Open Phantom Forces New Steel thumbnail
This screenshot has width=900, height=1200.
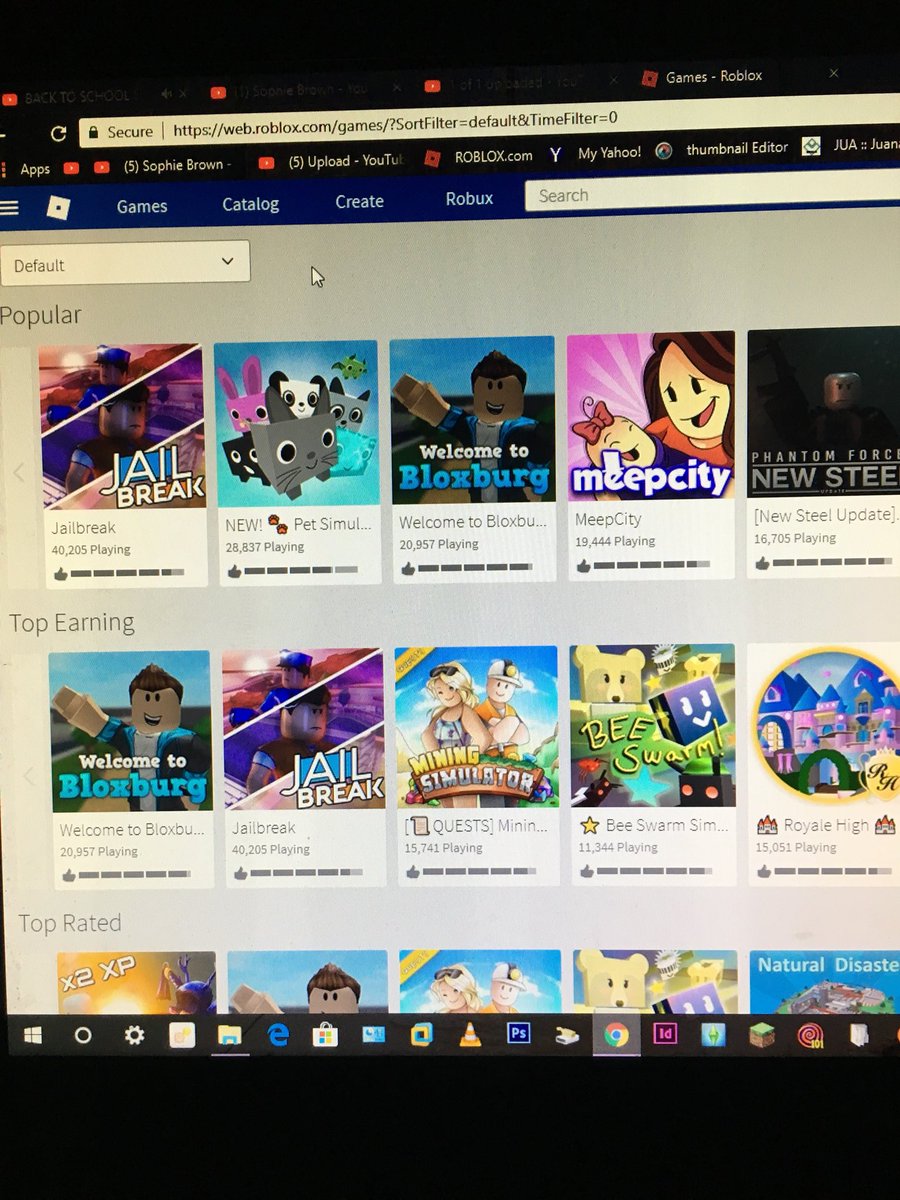click(824, 412)
